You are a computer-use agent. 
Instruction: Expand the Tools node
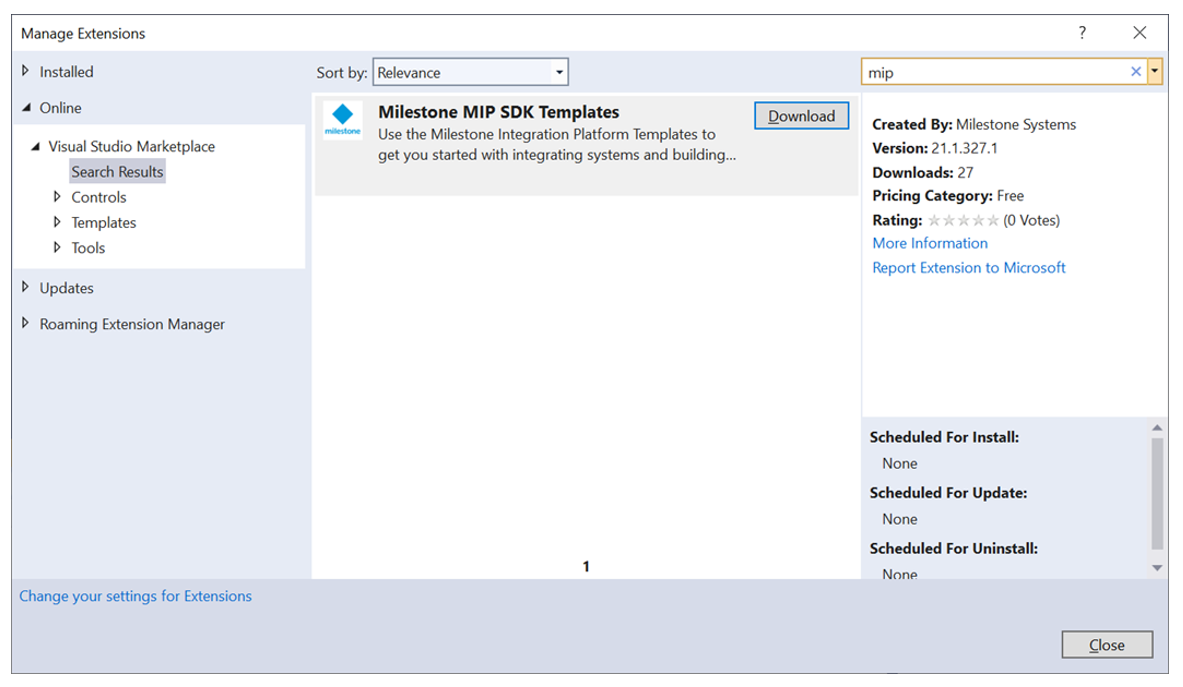[57, 247]
